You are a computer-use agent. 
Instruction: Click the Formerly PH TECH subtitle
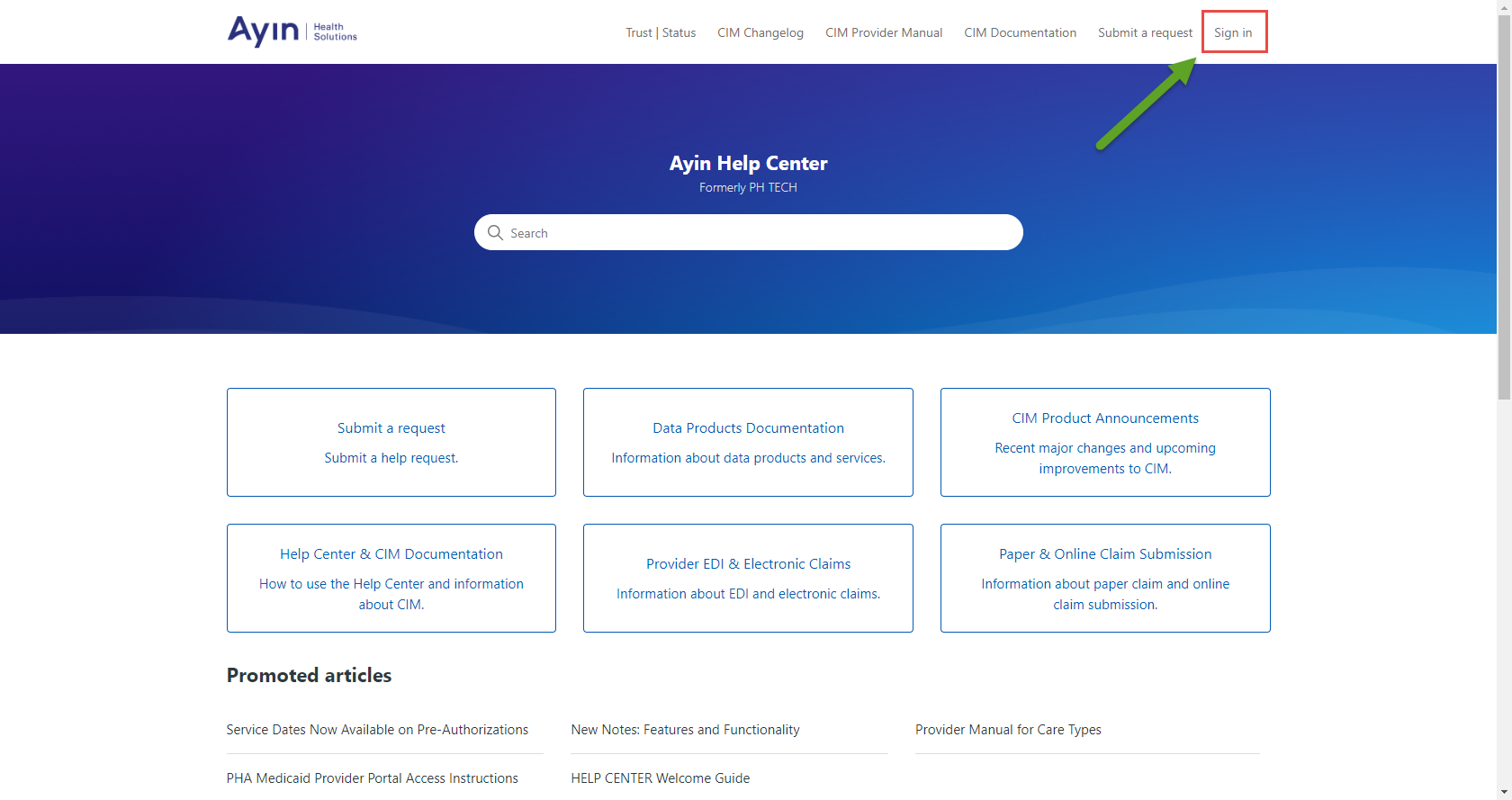pos(748,187)
